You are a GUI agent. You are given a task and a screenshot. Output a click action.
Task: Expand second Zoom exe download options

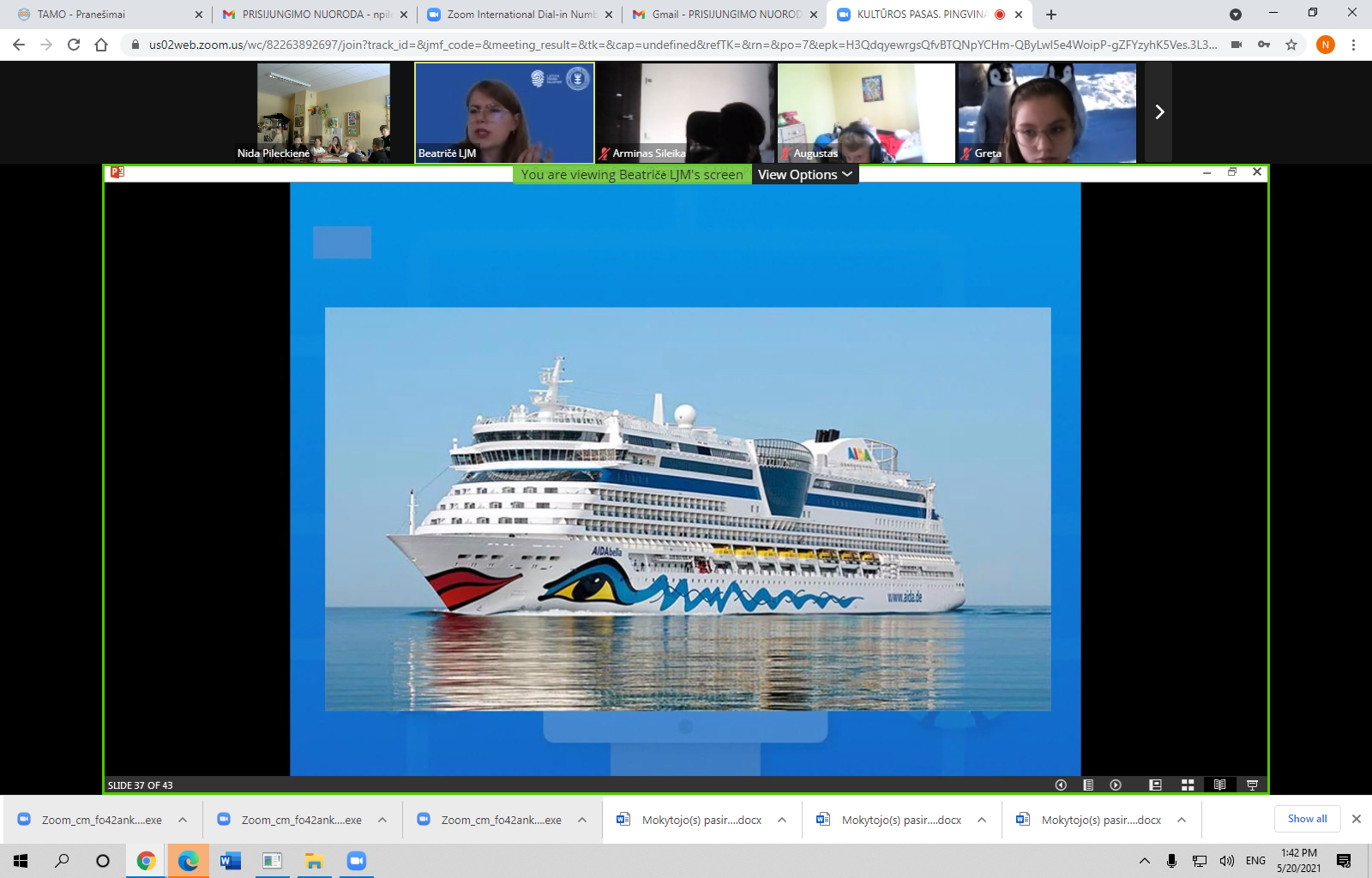tap(382, 820)
